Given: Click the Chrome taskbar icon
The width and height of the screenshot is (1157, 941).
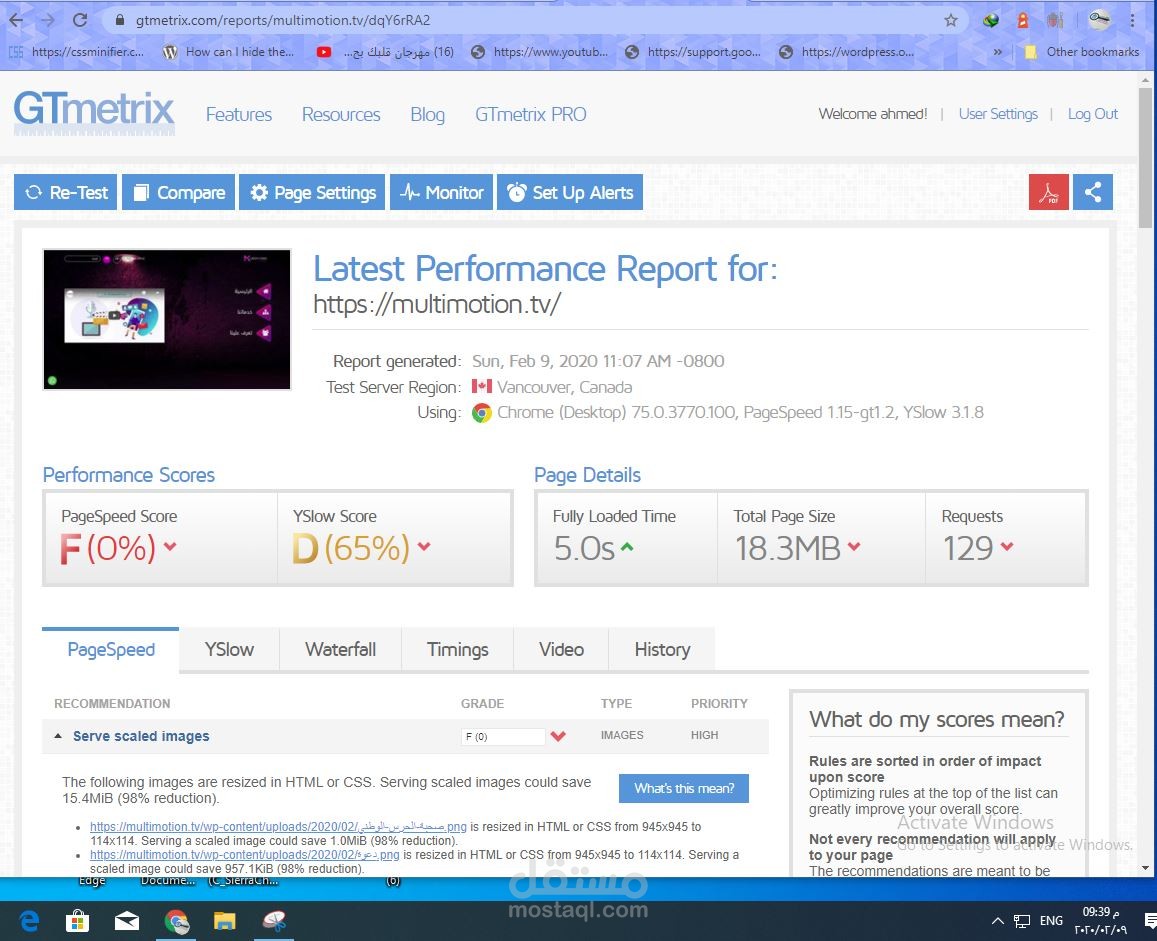Looking at the screenshot, I should (176, 920).
